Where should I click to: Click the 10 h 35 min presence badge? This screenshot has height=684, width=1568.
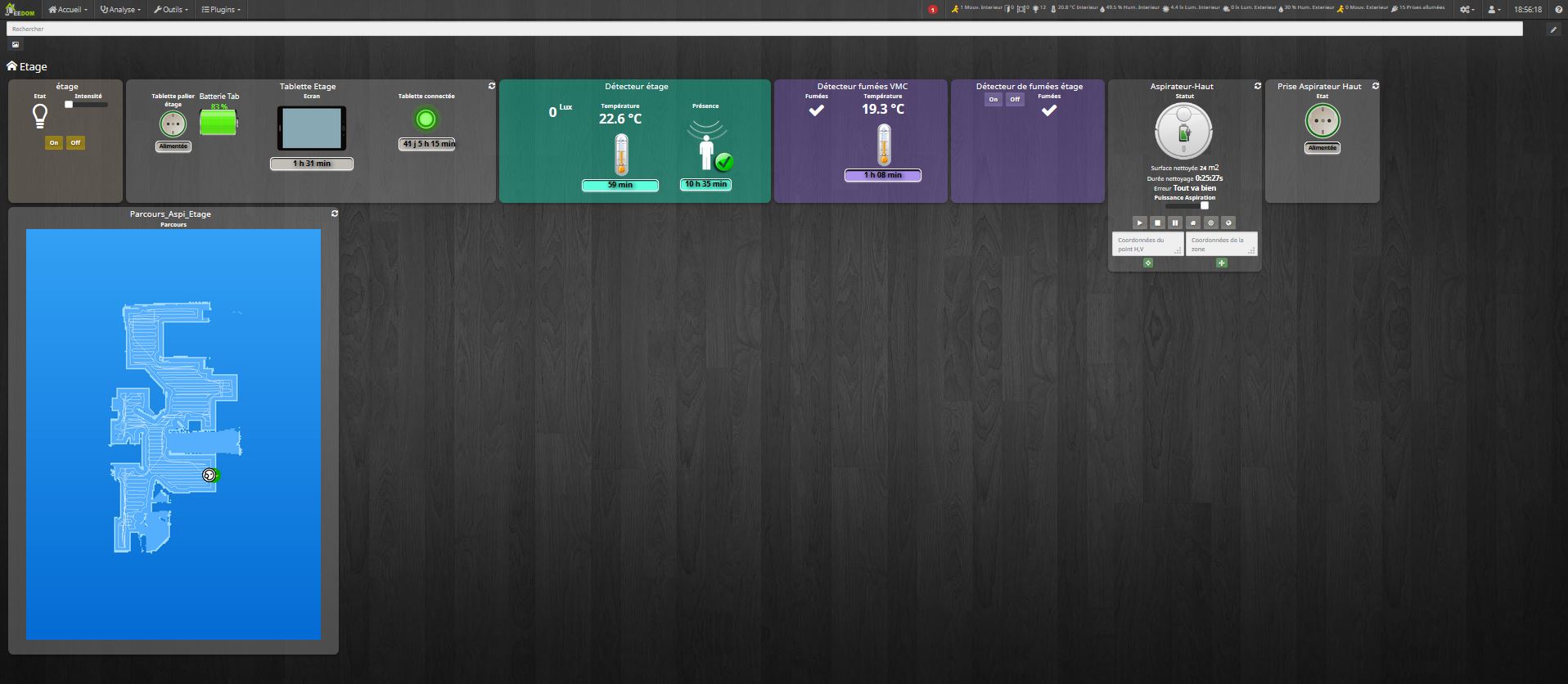pyautogui.click(x=705, y=184)
